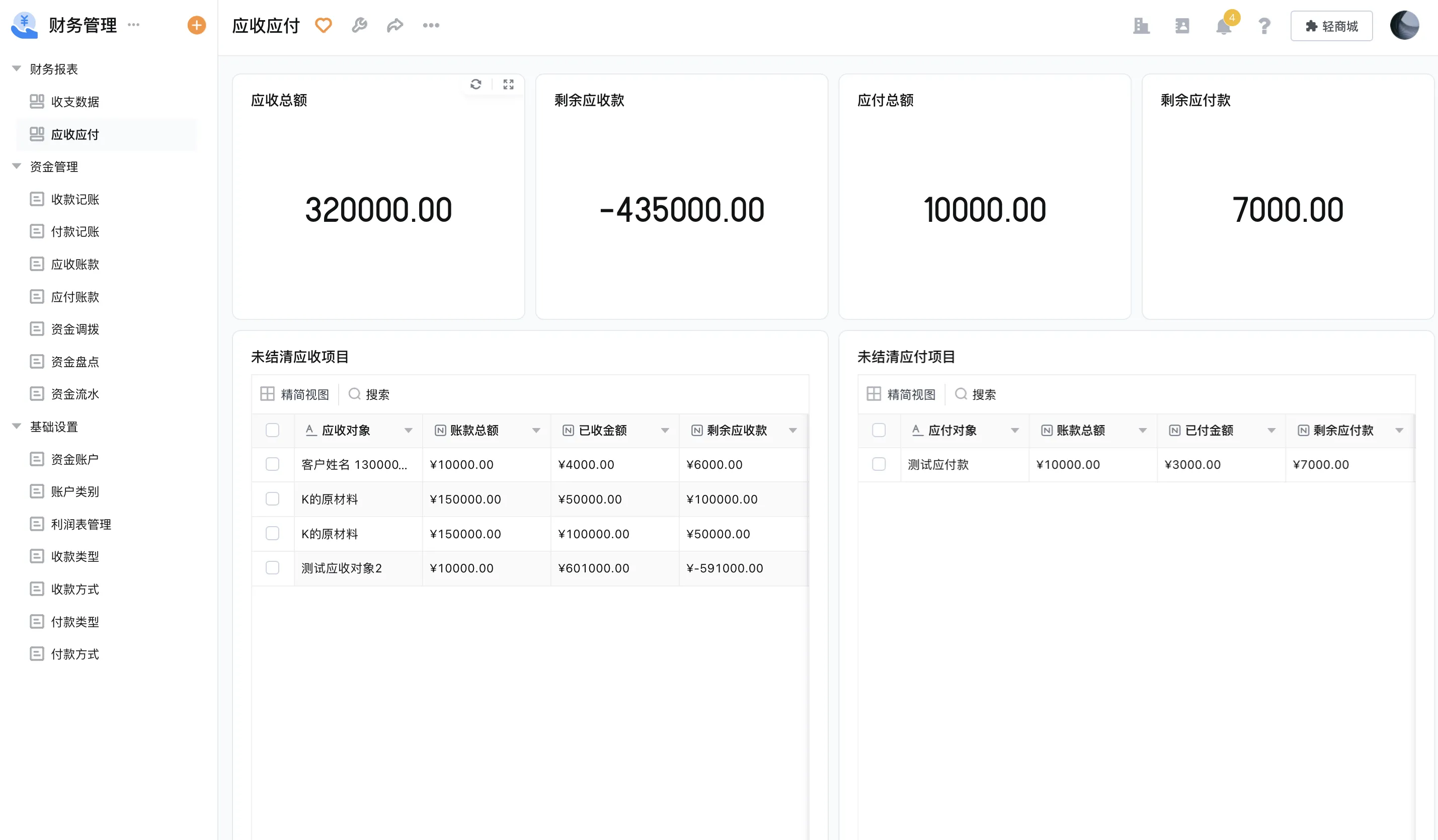The image size is (1438, 840).
Task: Click the share arrow icon
Action: (395, 25)
